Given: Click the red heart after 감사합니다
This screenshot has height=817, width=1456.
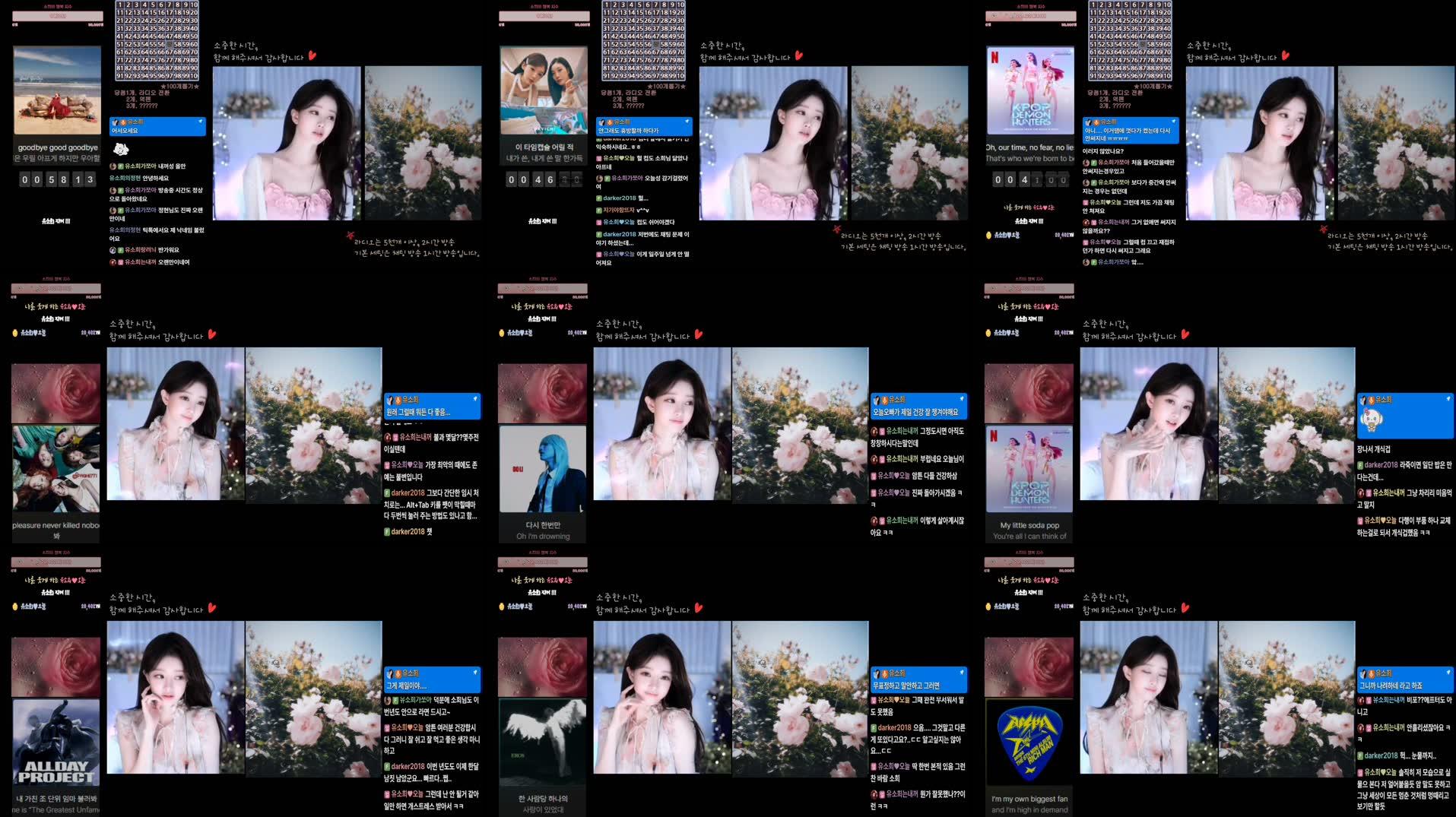Looking at the screenshot, I should 312,55.
